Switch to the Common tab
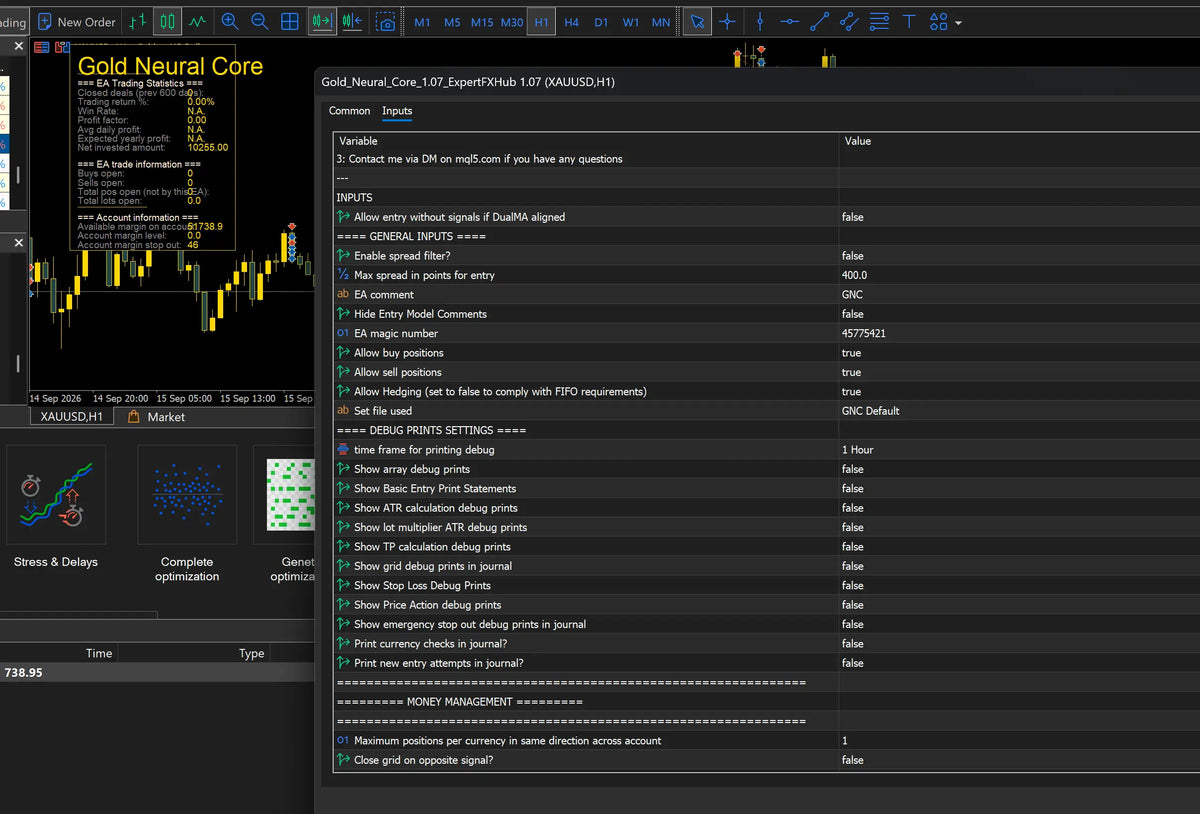The width and height of the screenshot is (1200, 814). [349, 111]
